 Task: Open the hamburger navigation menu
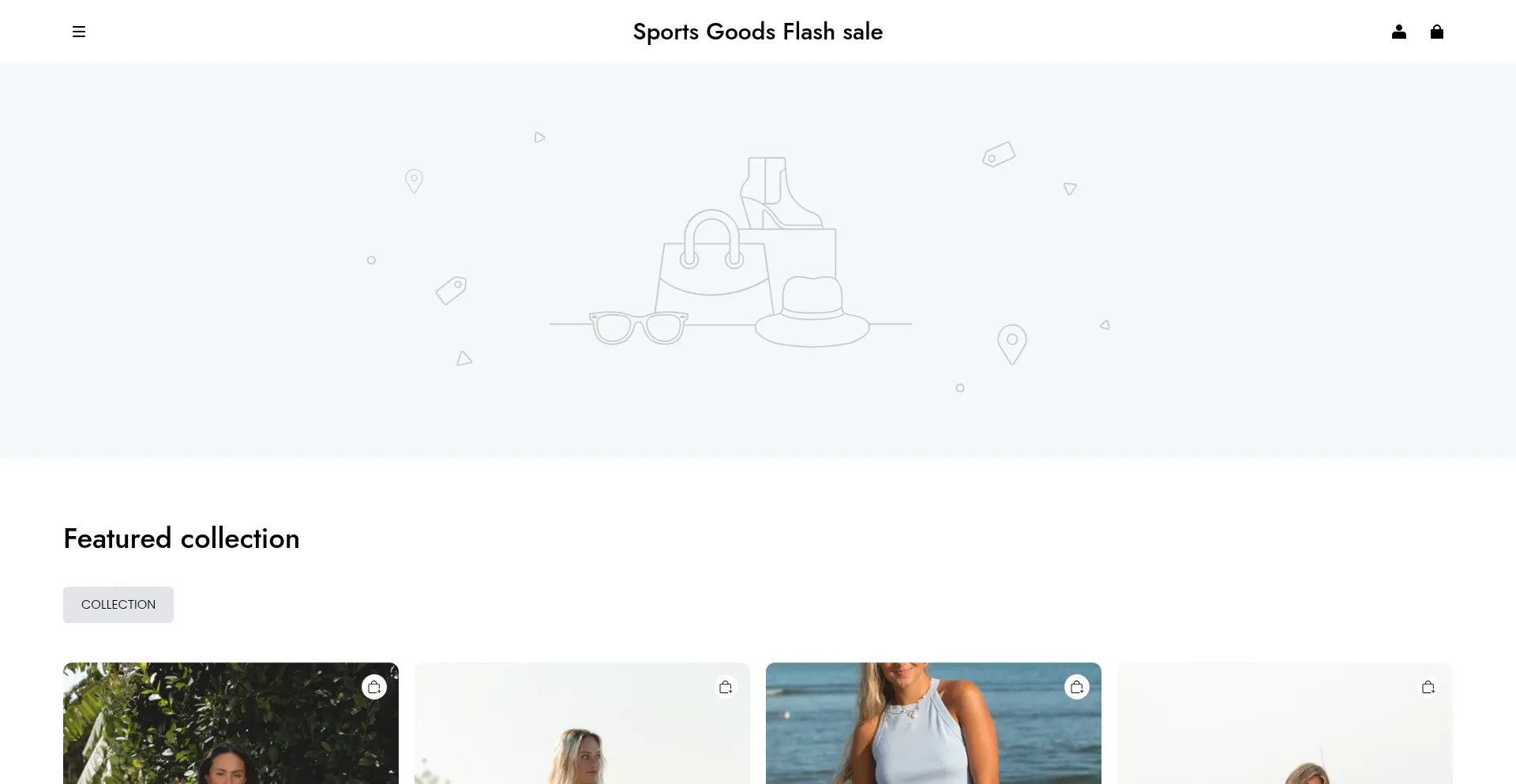click(79, 32)
